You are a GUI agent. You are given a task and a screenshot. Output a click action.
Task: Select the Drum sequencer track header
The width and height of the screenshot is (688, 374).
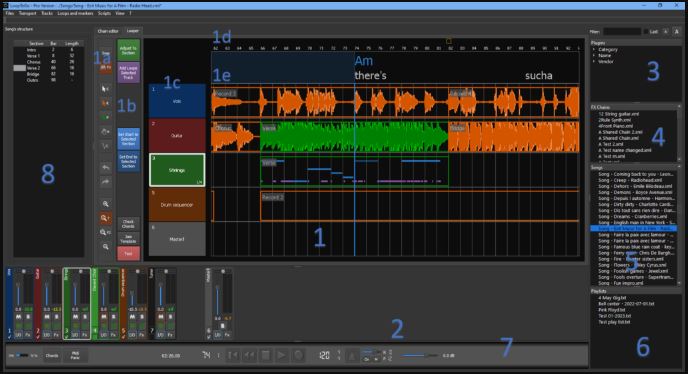coord(177,205)
